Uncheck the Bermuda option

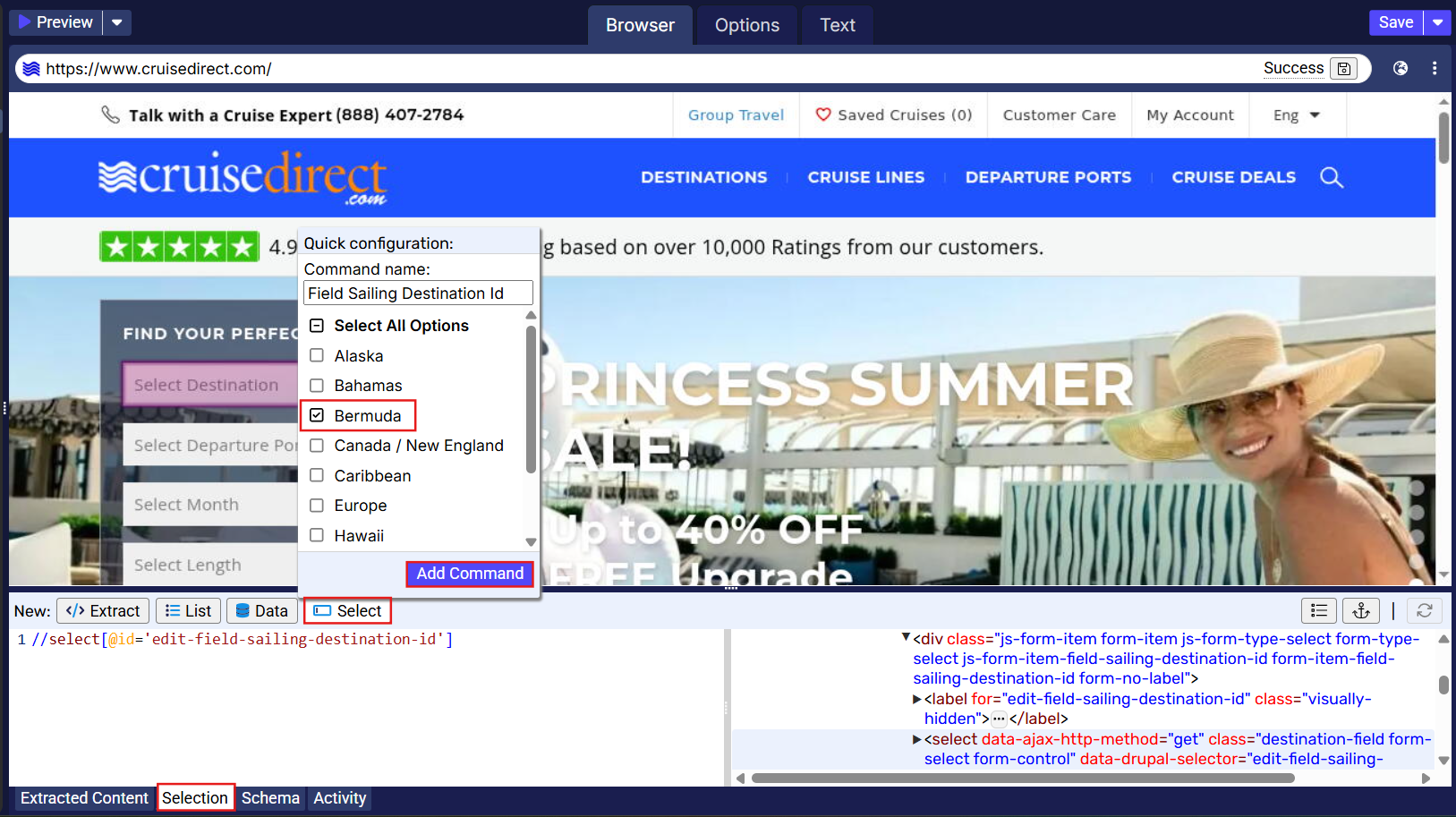317,415
